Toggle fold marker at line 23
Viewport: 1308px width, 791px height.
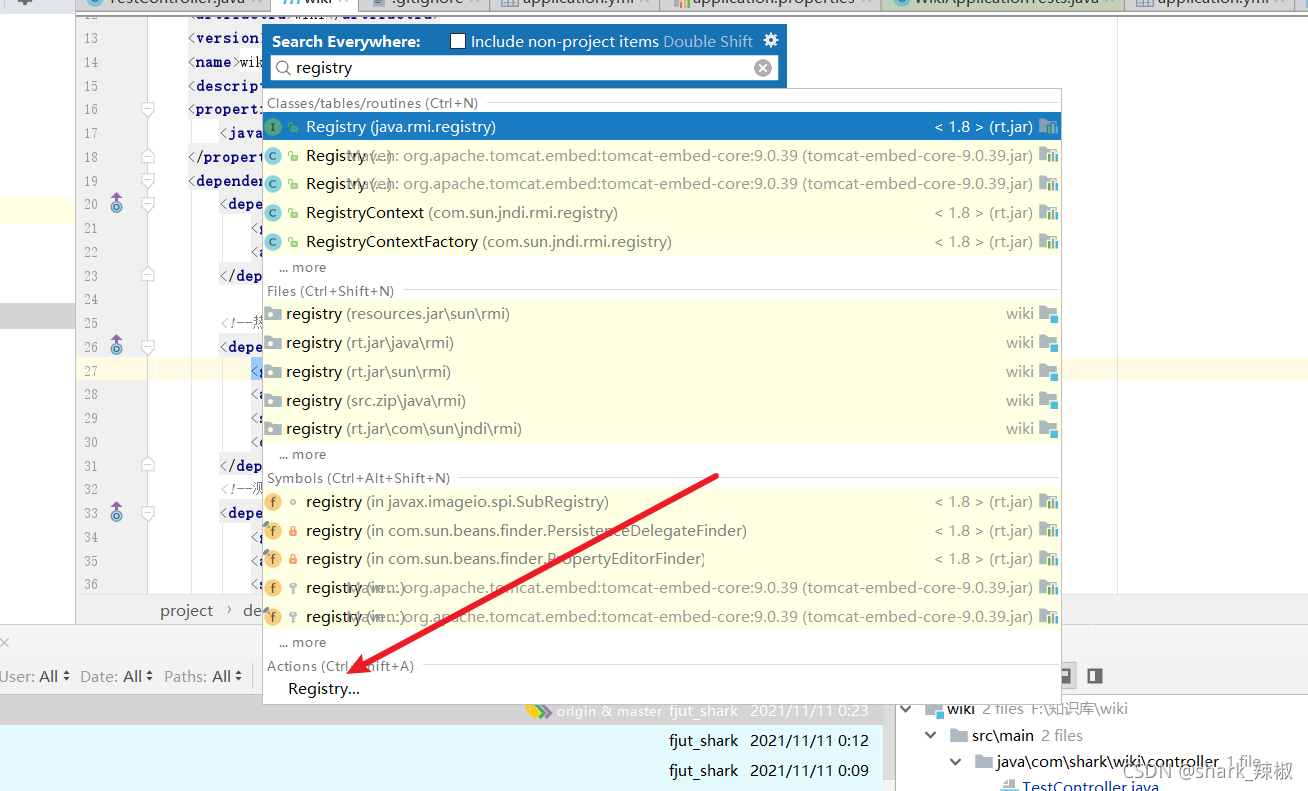pyautogui.click(x=148, y=276)
